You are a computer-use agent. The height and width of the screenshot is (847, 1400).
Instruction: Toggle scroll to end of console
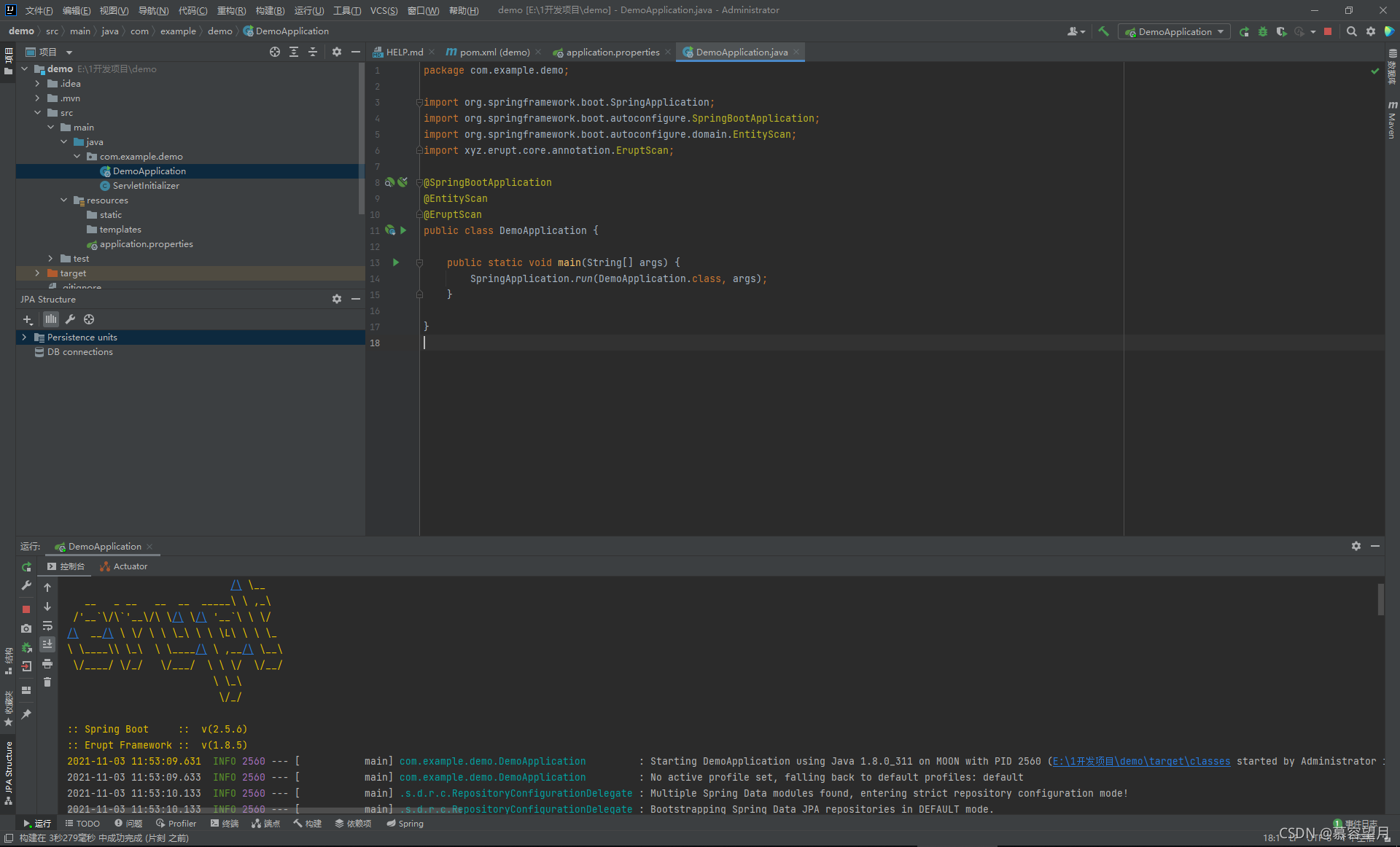tap(47, 644)
